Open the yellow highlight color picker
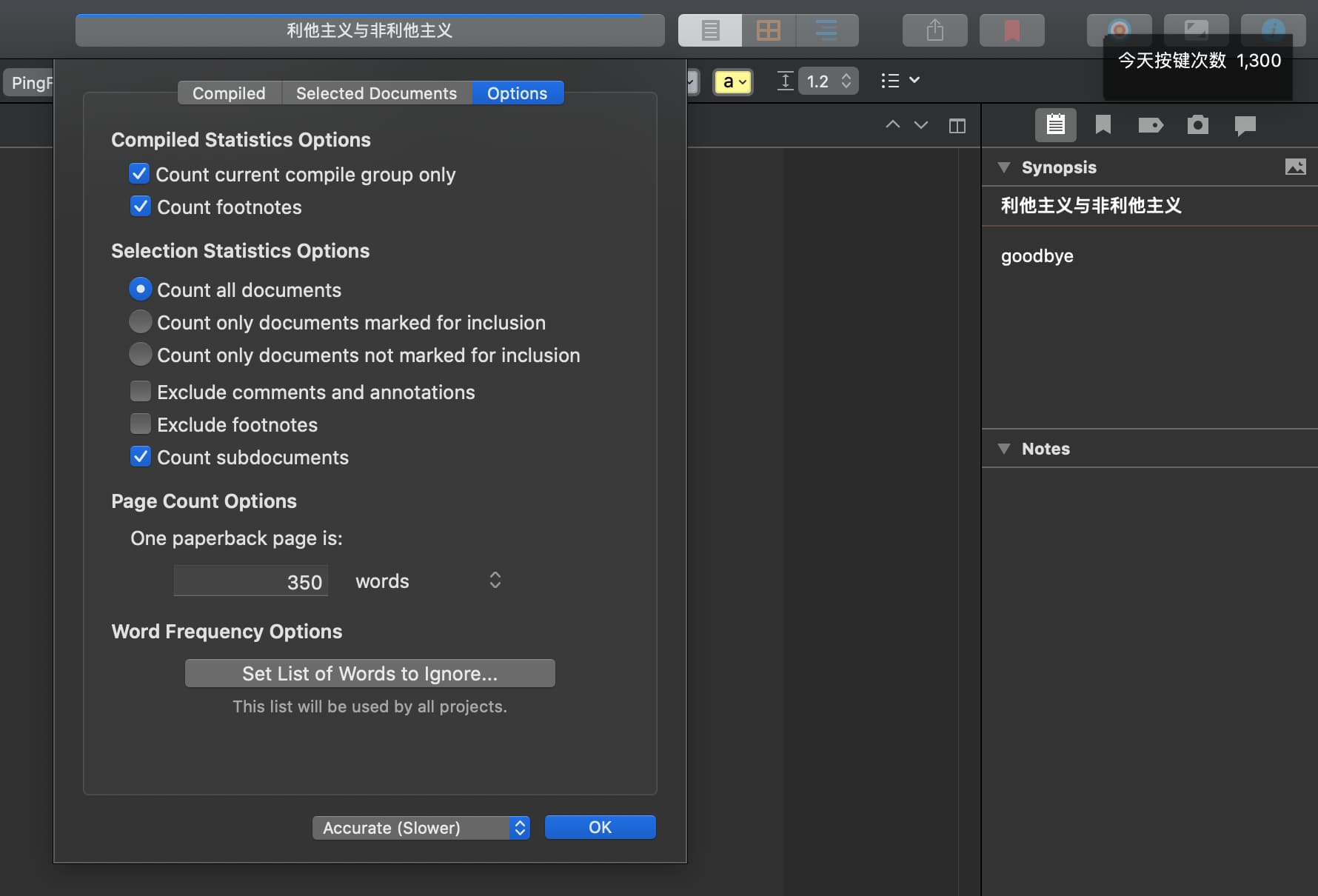 coord(732,81)
